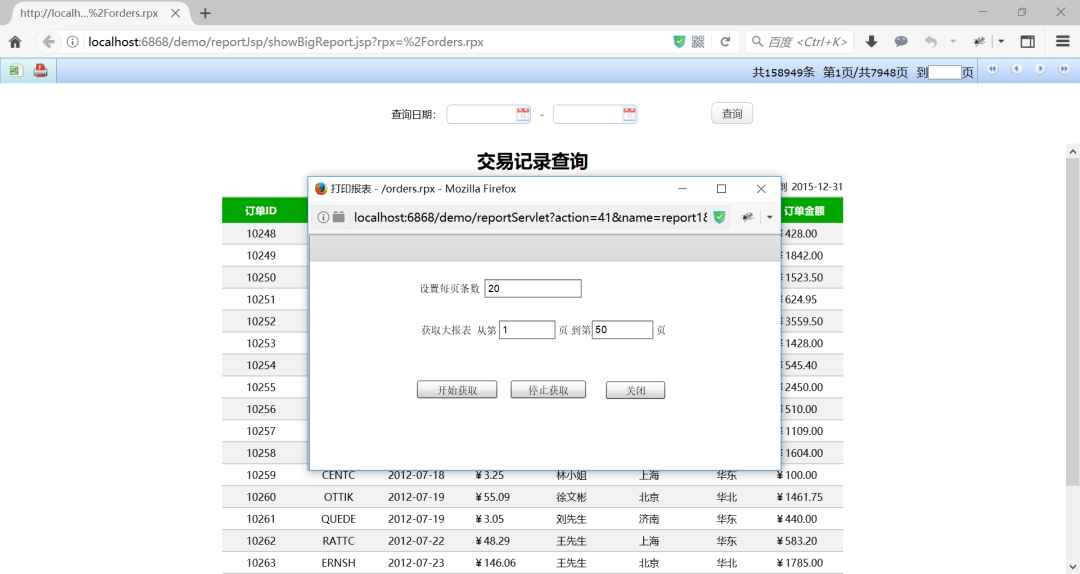Click the print report icon
The height and width of the screenshot is (574, 1080).
click(x=41, y=70)
